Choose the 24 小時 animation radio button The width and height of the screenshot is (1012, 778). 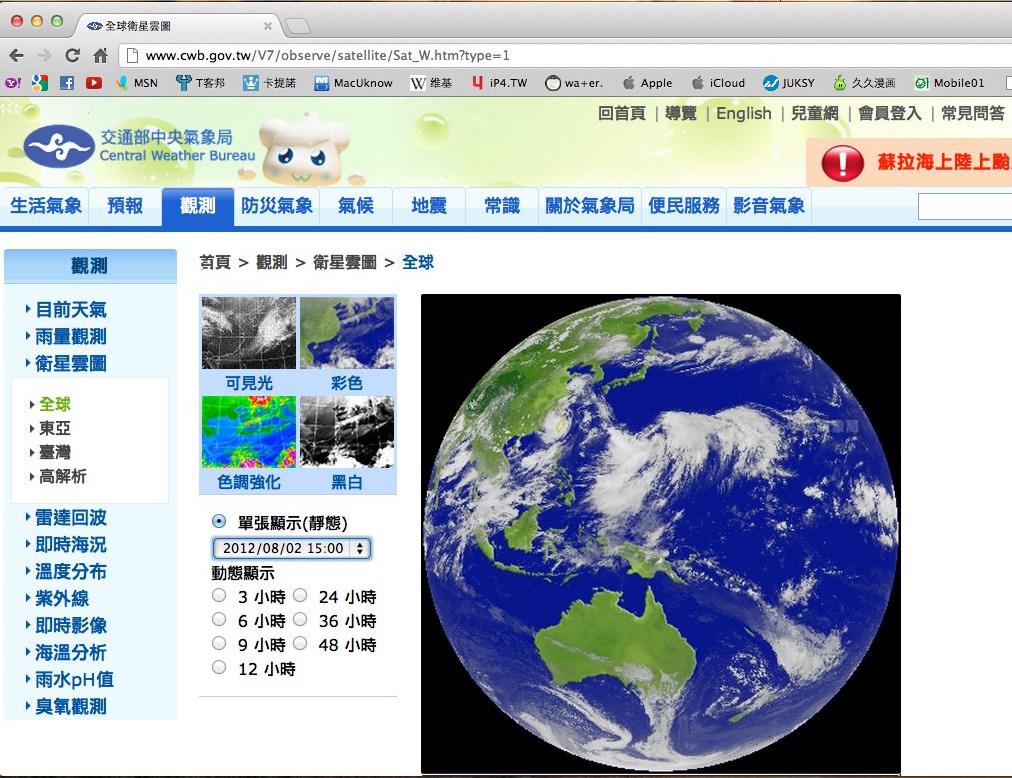(x=300, y=596)
